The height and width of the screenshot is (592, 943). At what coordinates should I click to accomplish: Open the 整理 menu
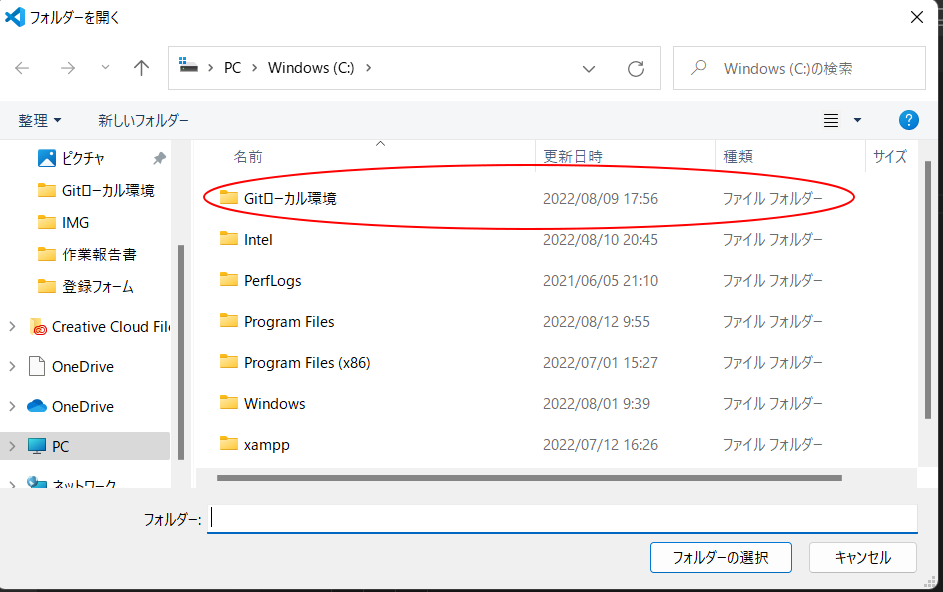pos(40,120)
